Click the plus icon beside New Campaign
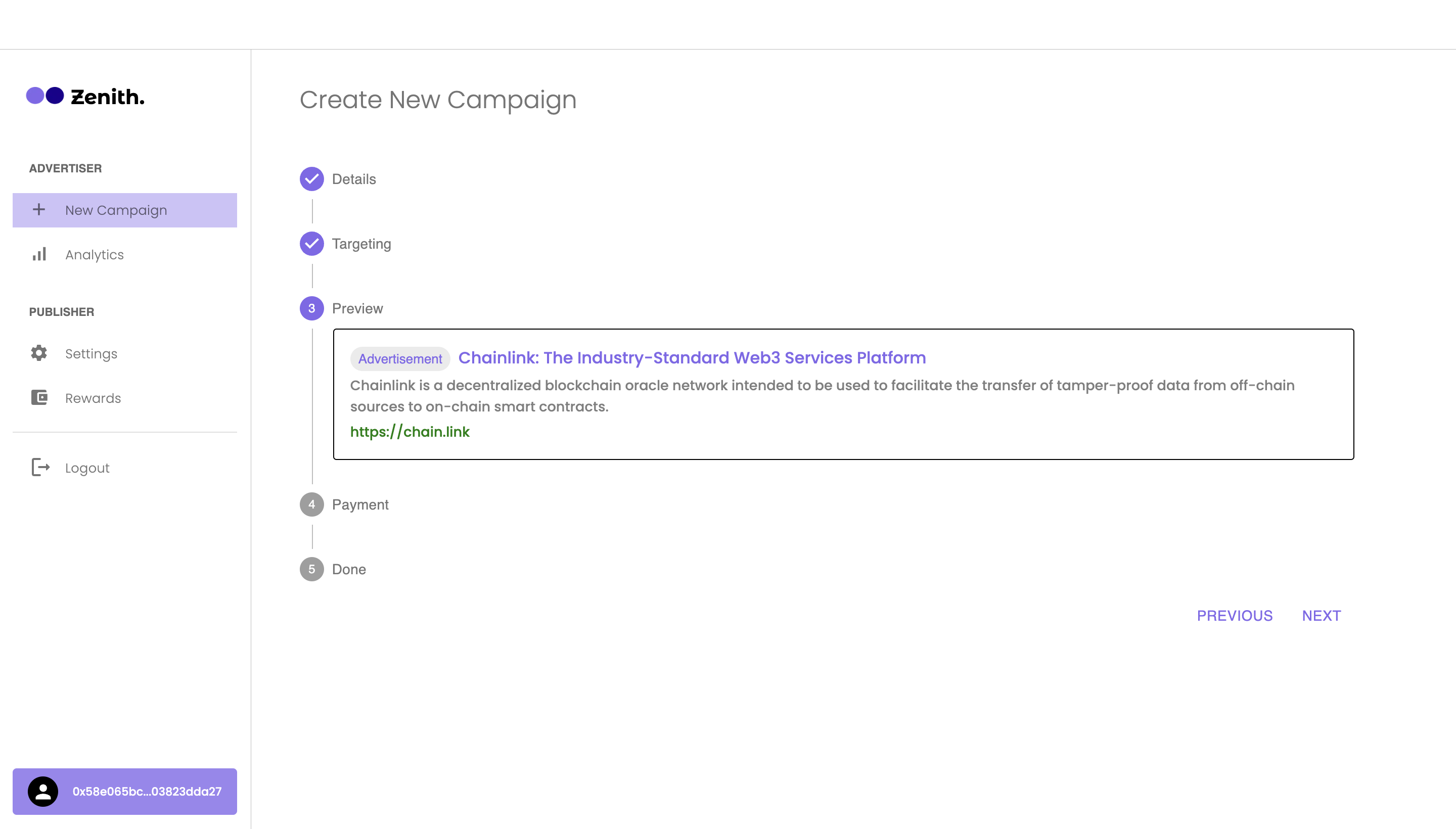 point(39,210)
